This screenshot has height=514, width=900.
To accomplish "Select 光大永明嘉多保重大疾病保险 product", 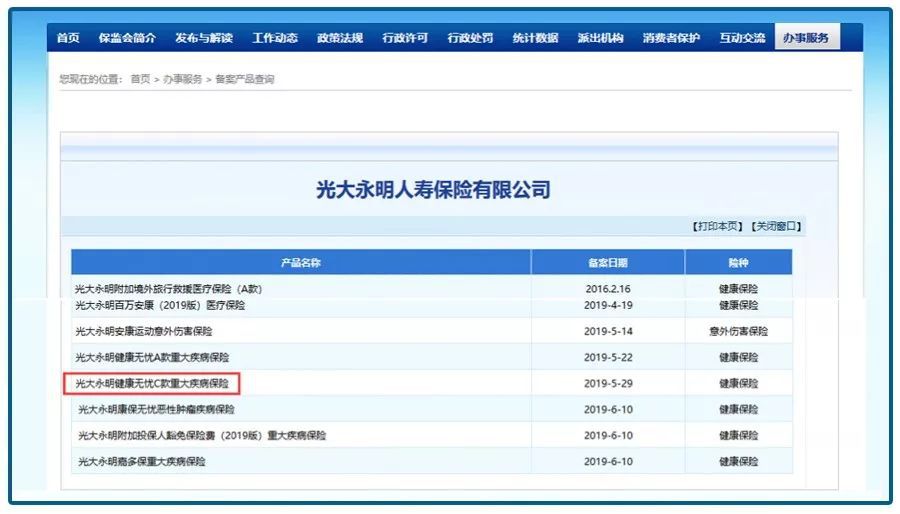I will [142, 462].
